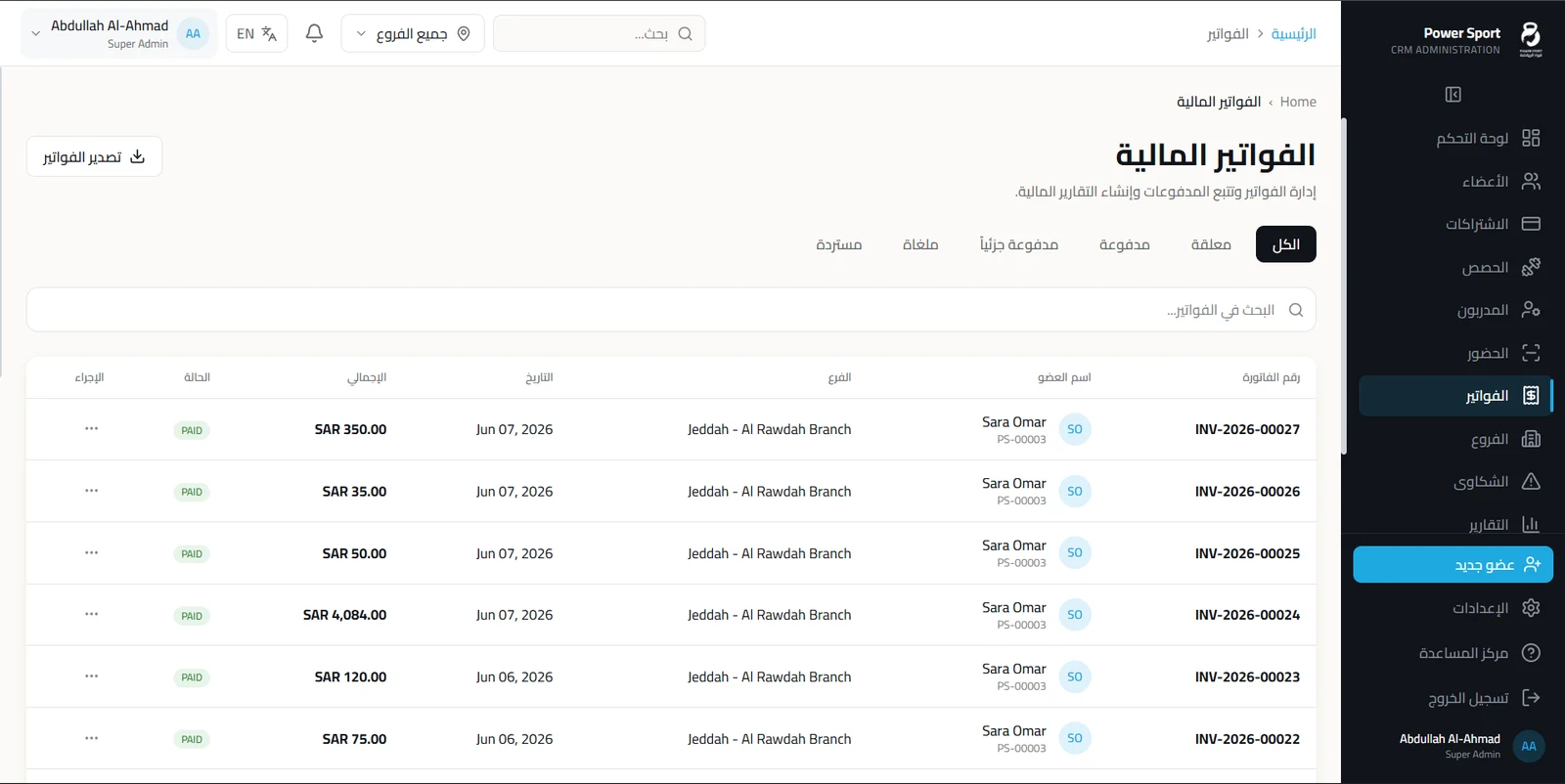Click the sidebar vertical scrollbar

[1344, 285]
